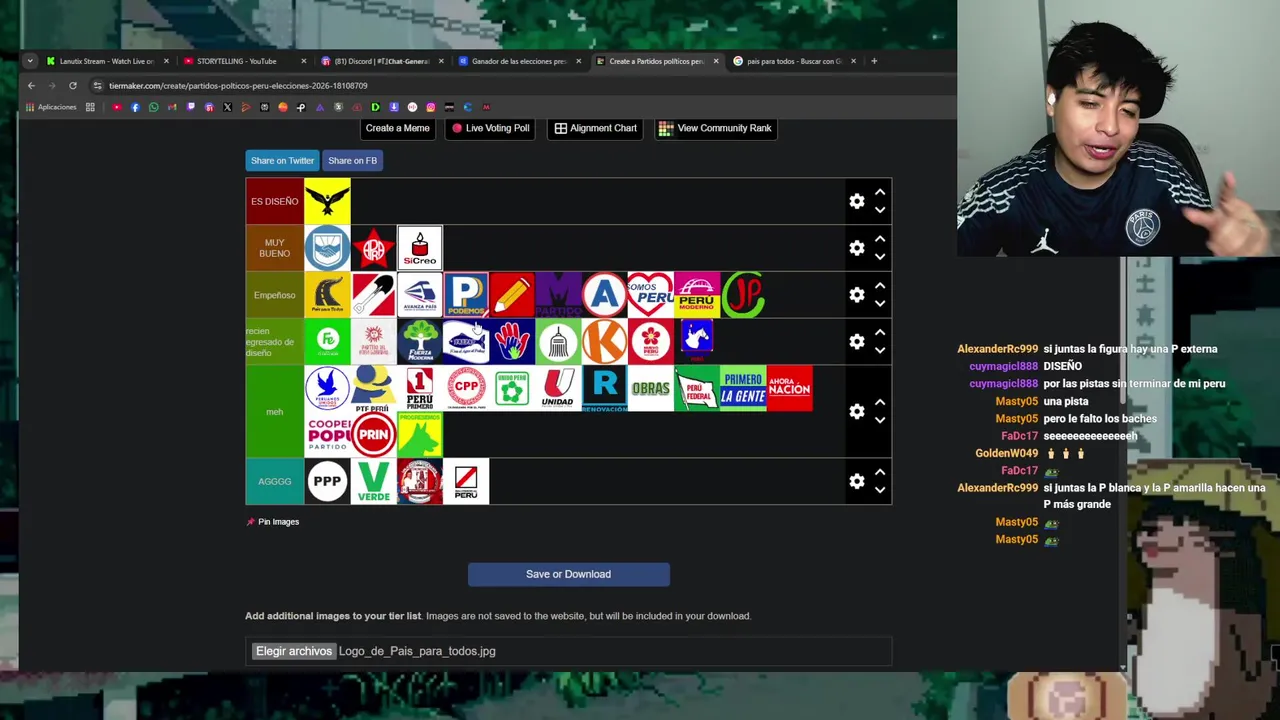Move AGGGG tier up with arrow
The image size is (1280, 720).
click(880, 472)
